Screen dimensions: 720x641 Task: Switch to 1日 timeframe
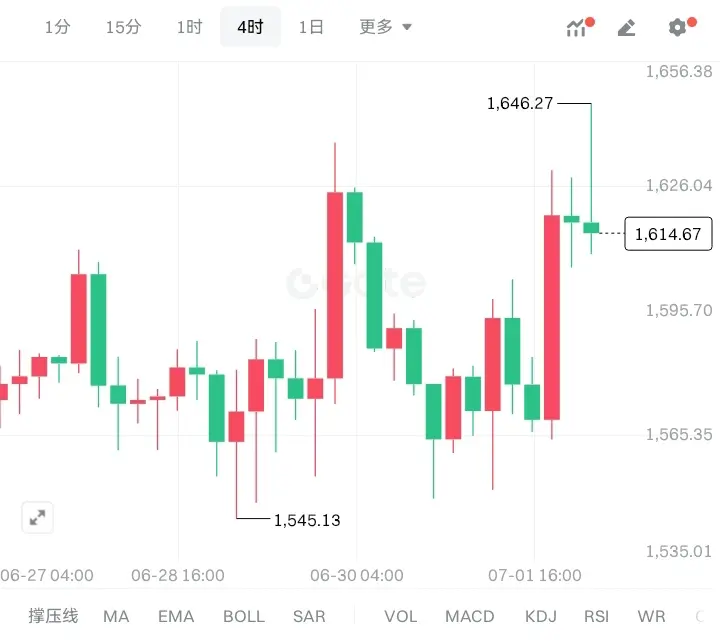[x=311, y=27]
